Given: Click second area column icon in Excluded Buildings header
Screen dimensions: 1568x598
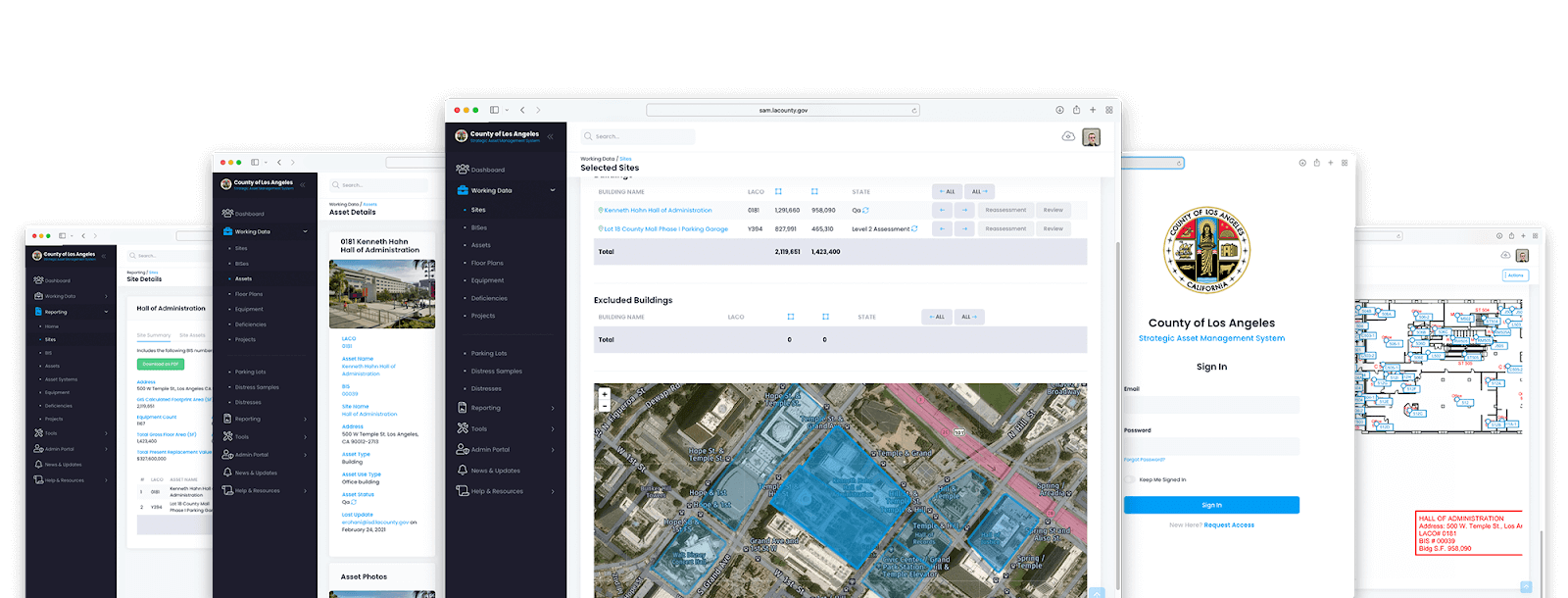Looking at the screenshot, I should [x=825, y=317].
